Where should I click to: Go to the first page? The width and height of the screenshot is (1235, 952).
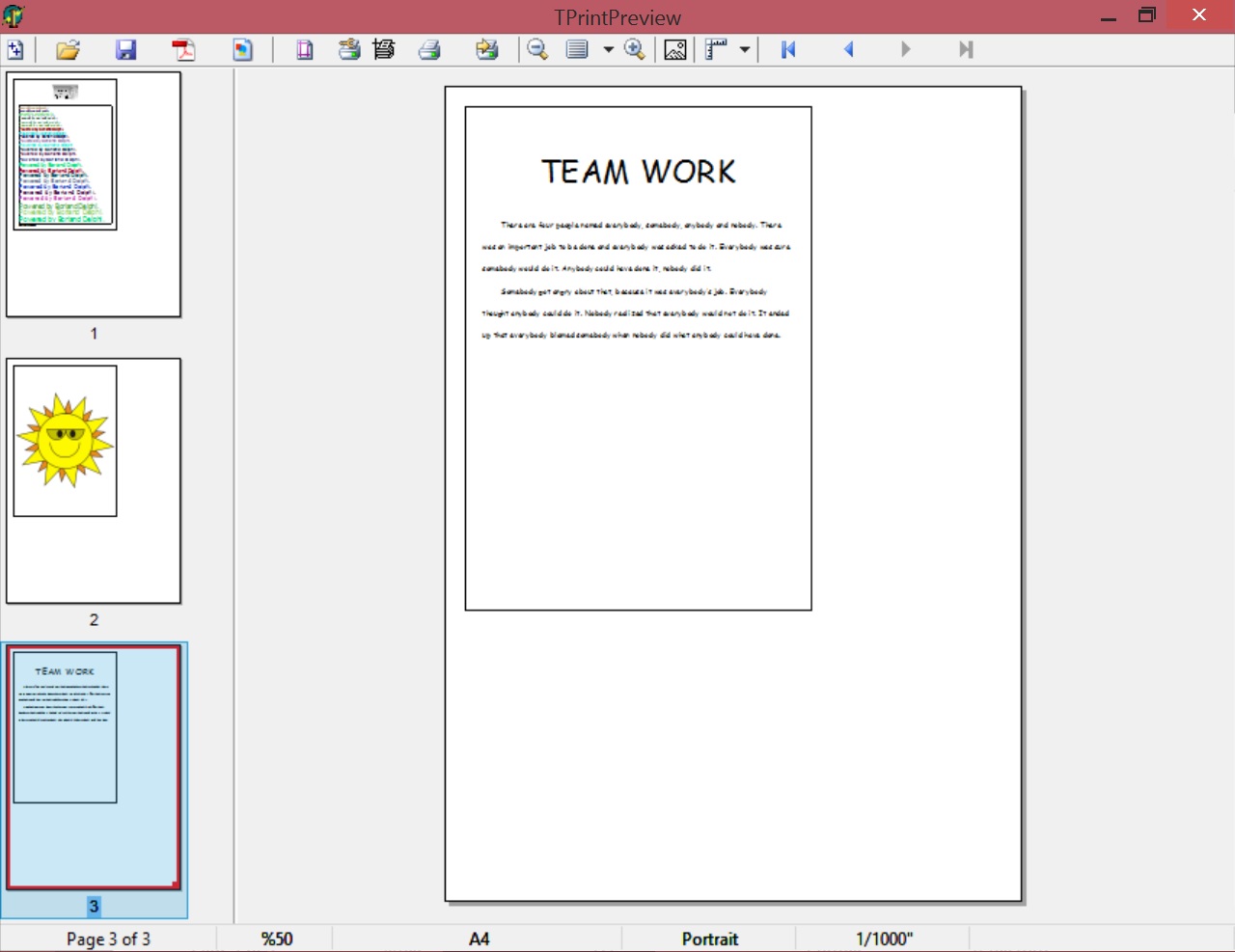coord(788,49)
